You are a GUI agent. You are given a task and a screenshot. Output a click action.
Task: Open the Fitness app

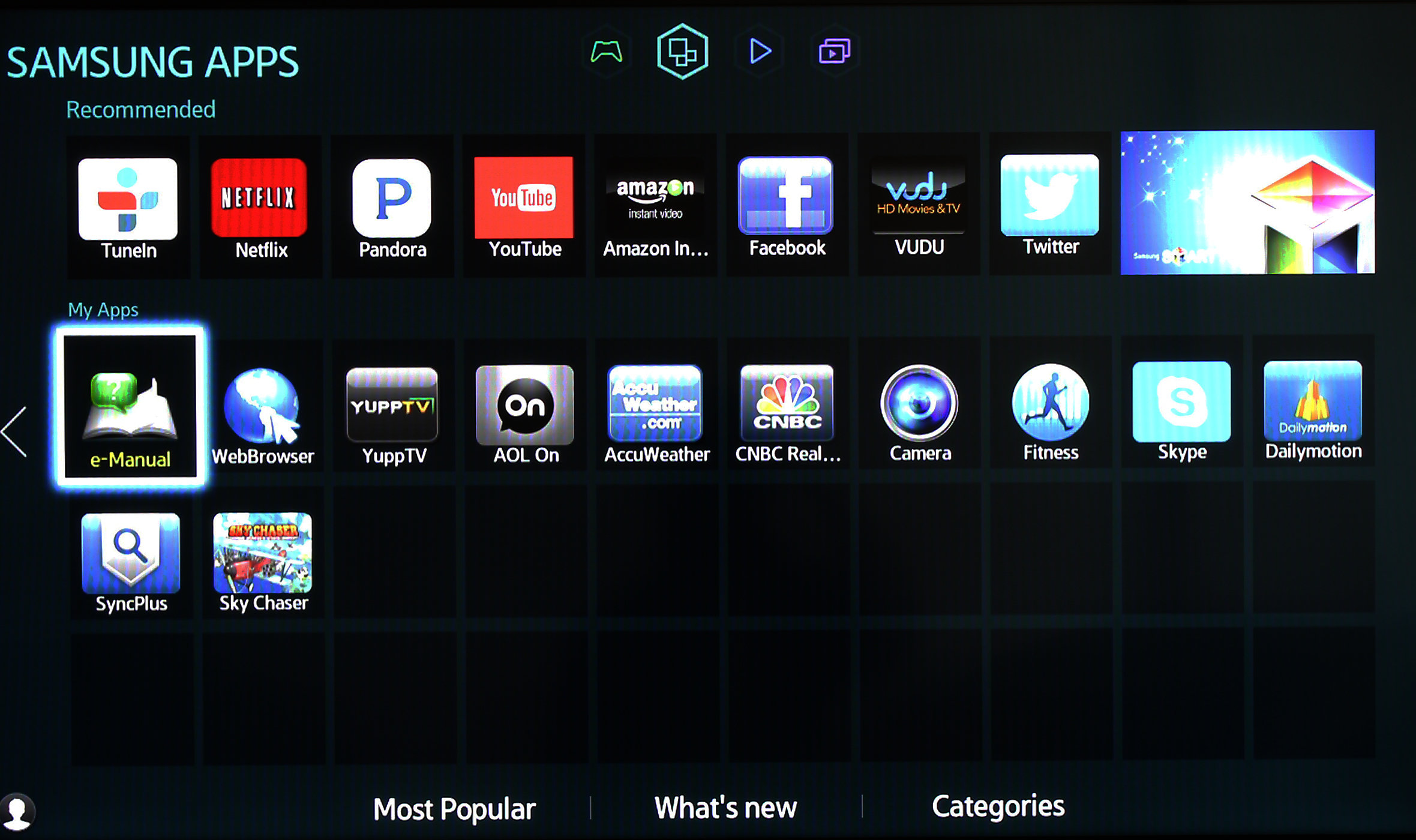tap(1051, 403)
